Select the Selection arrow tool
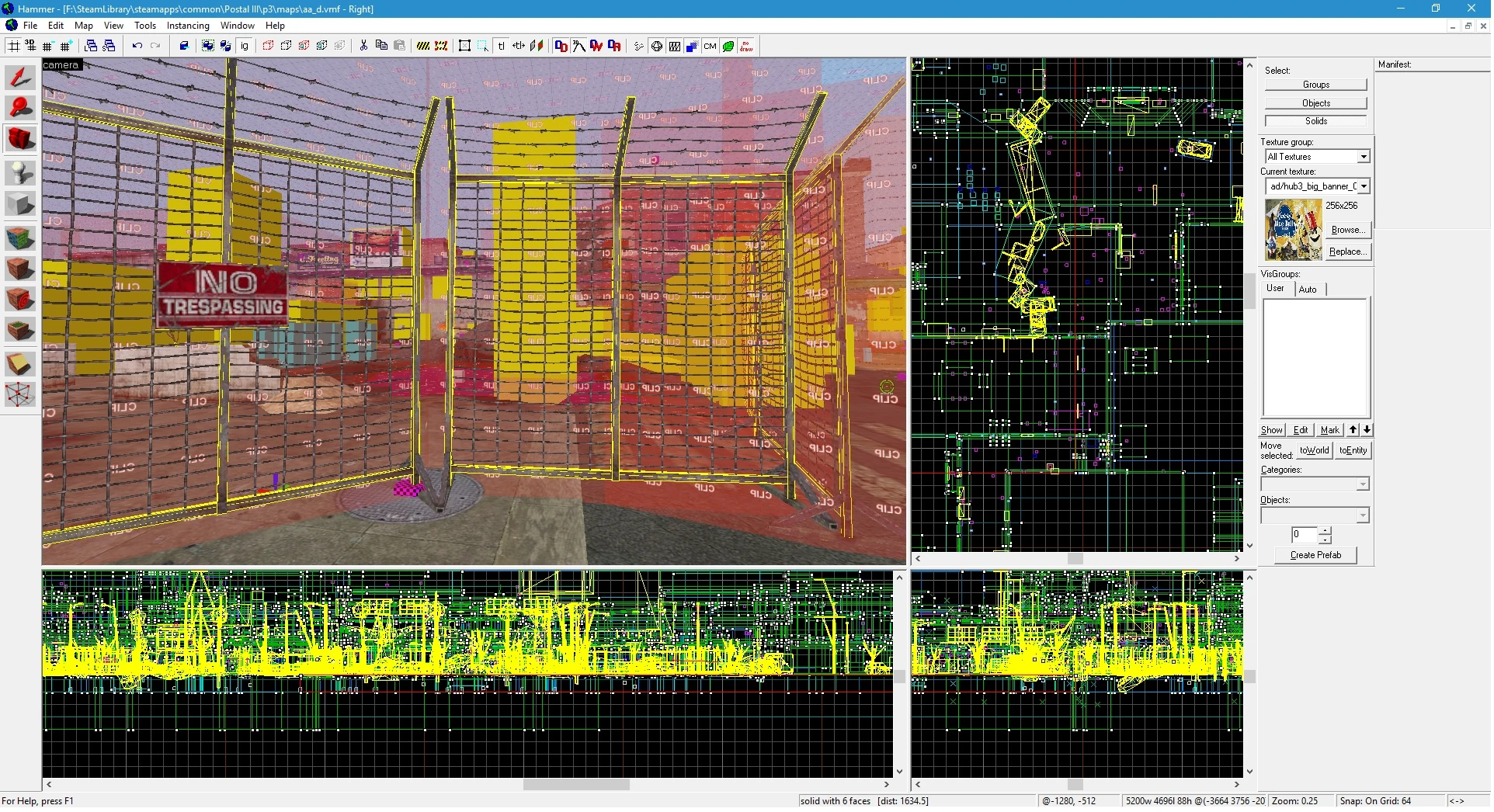 click(x=20, y=78)
